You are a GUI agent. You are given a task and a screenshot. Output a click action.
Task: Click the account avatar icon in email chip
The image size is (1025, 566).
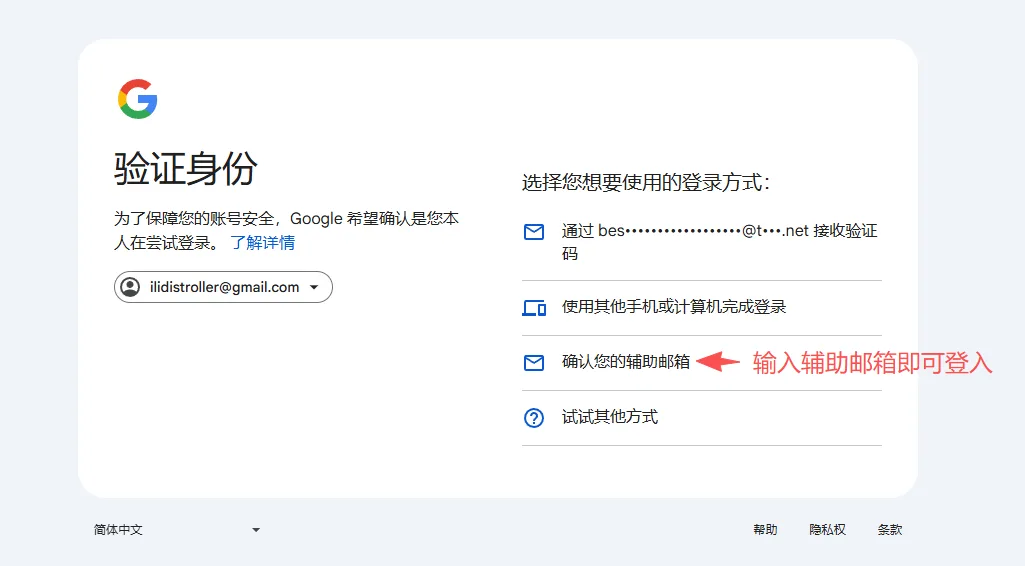pos(130,287)
